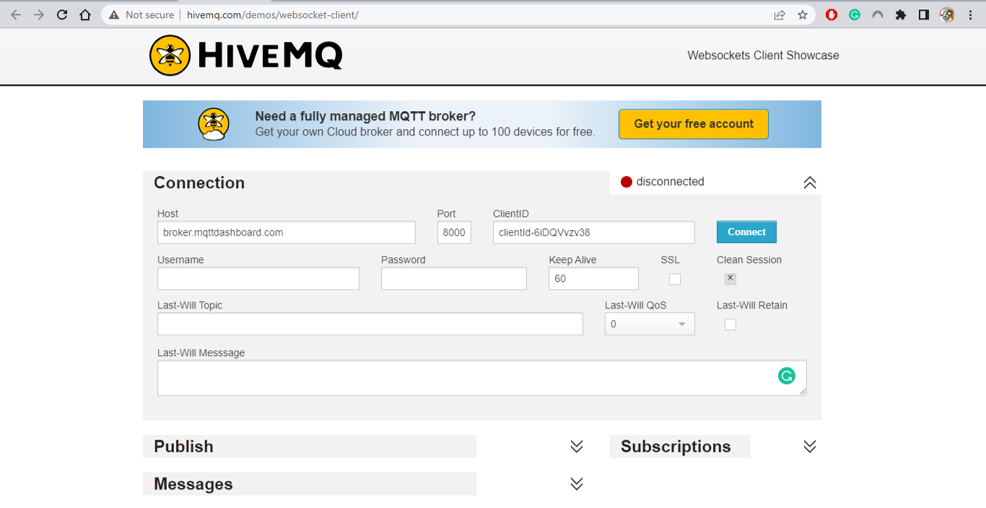Enable the SSL checkbox
Screen dimensions: 986x508
click(674, 279)
